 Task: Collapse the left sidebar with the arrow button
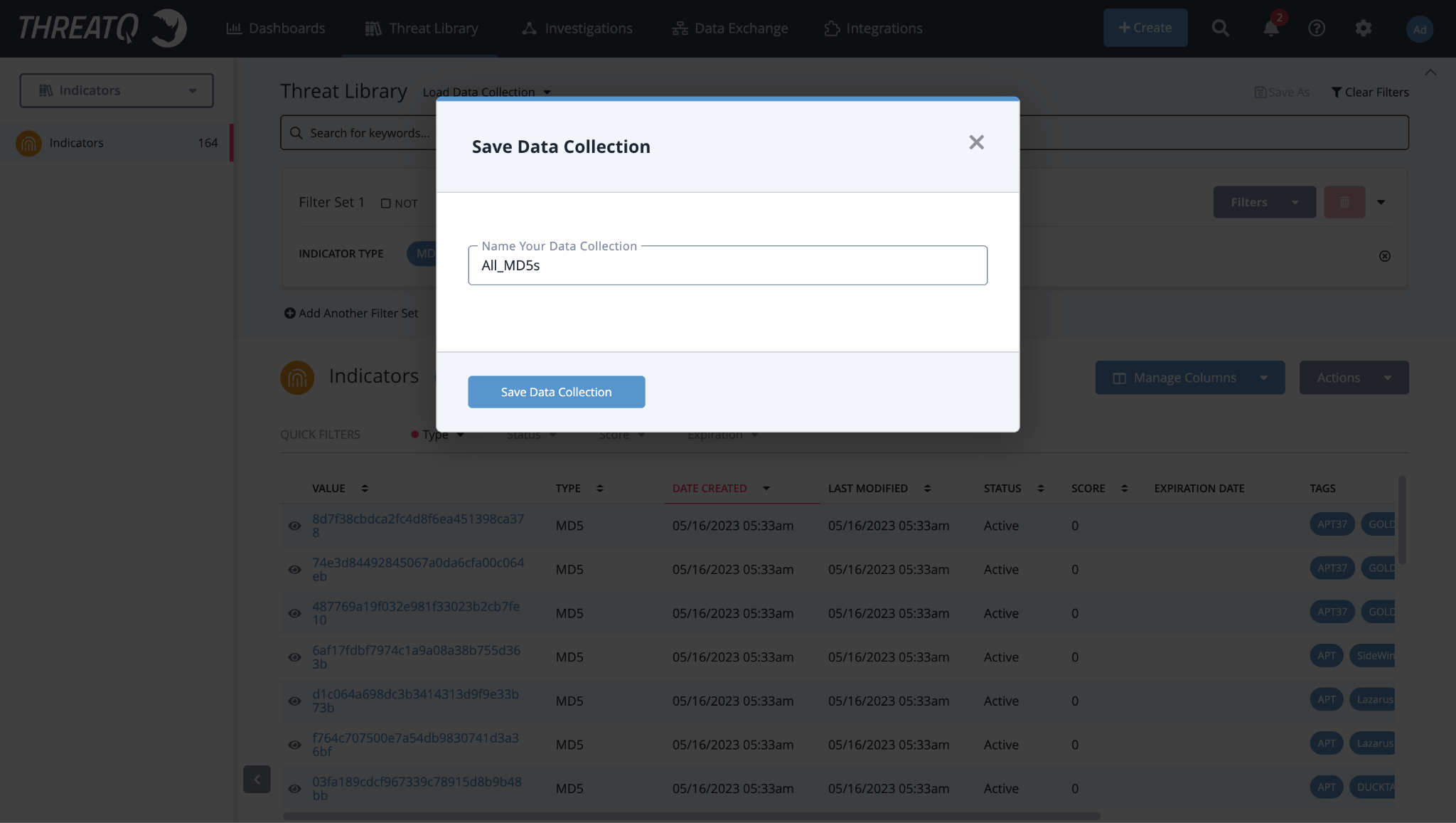click(x=257, y=780)
